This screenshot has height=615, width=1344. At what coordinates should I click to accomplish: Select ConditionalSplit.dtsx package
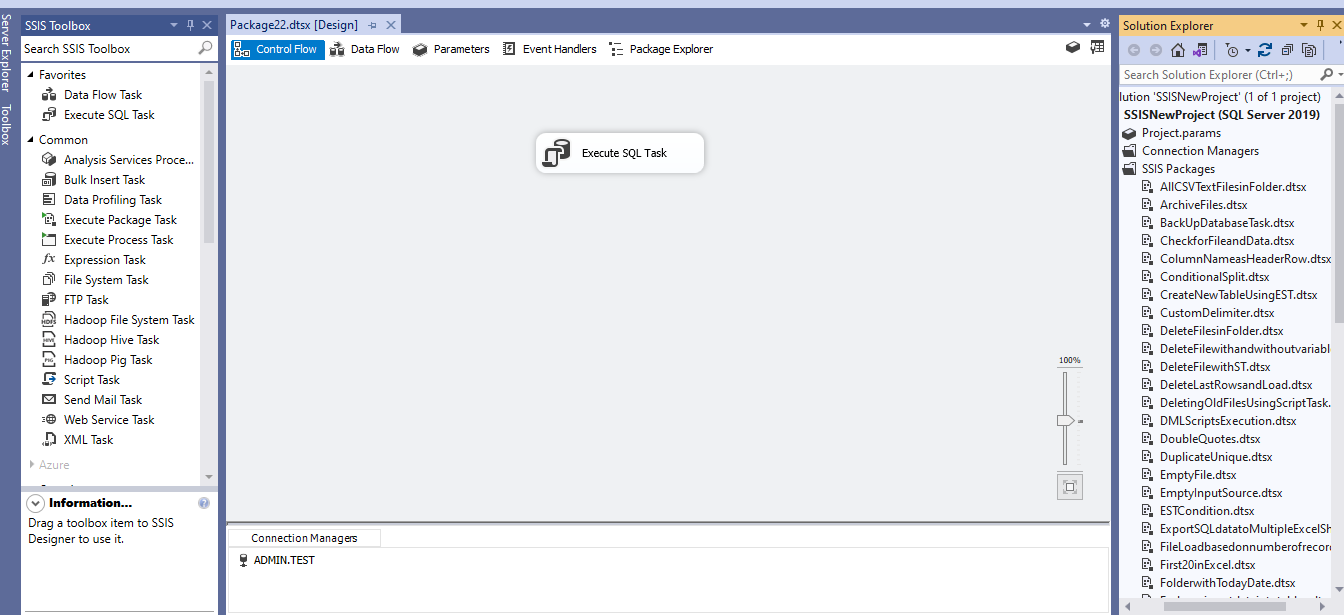click(1214, 277)
